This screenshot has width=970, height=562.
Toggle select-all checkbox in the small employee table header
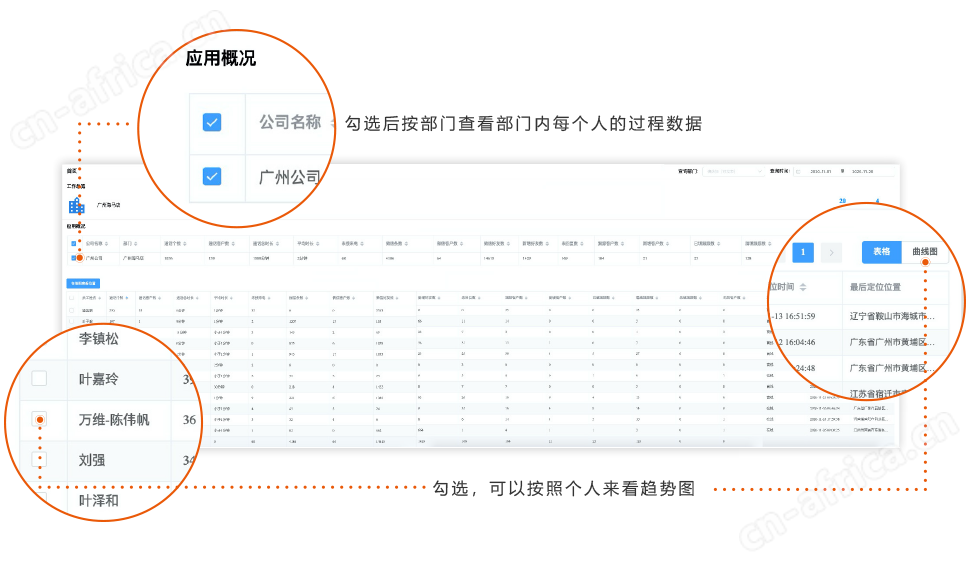tap(72, 298)
